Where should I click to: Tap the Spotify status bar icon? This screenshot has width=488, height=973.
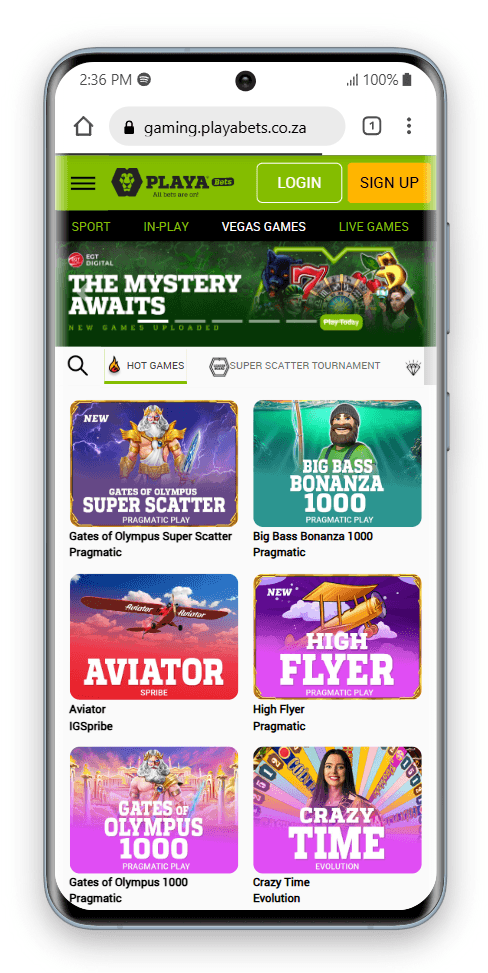click(x=144, y=79)
